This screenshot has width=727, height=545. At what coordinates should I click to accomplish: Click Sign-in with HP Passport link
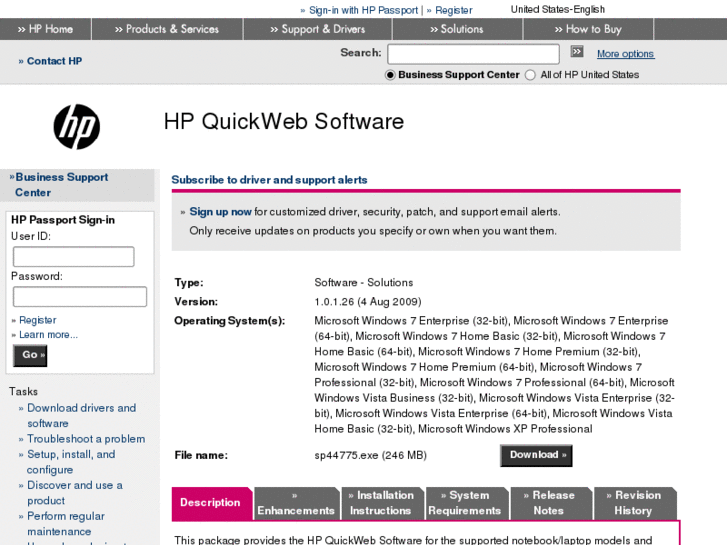363,10
